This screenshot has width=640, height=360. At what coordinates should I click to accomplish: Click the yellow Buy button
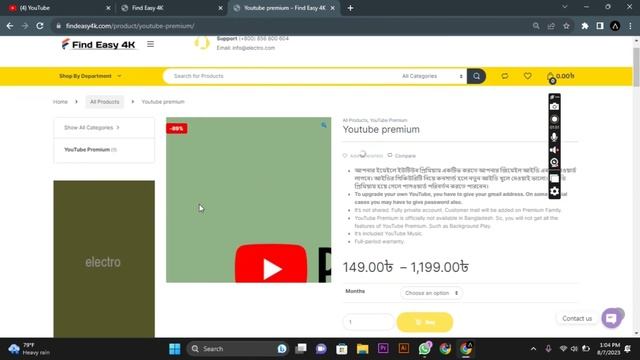[425, 322]
